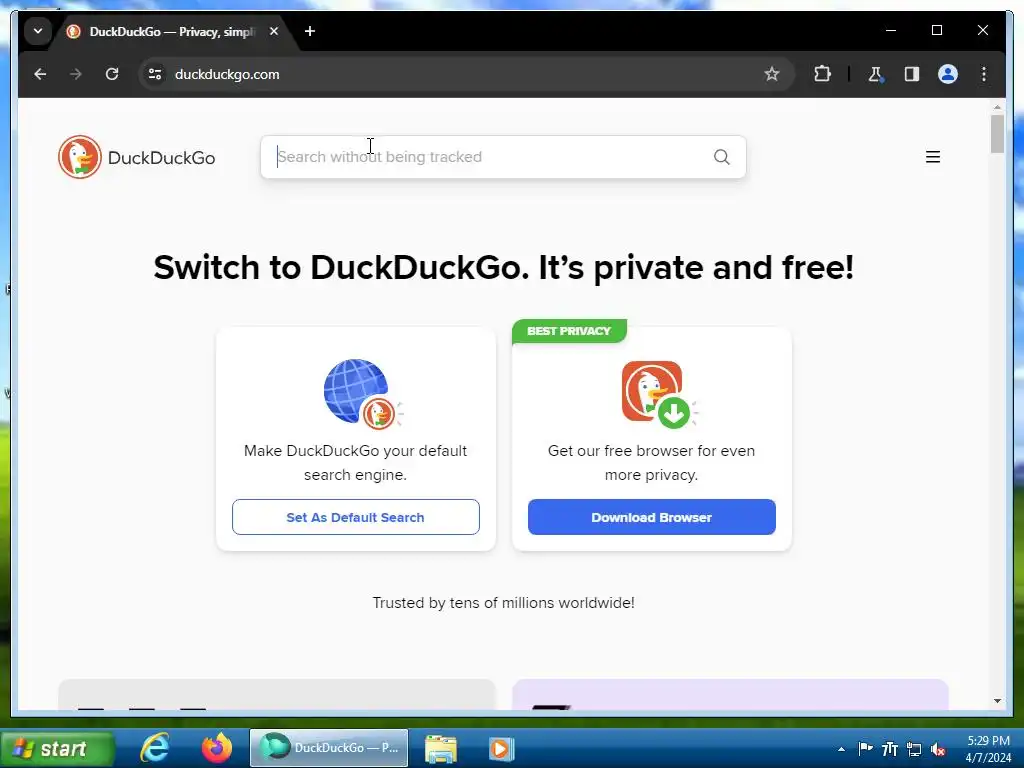Click the network tray icon
The image size is (1024, 768).
coord(914,749)
